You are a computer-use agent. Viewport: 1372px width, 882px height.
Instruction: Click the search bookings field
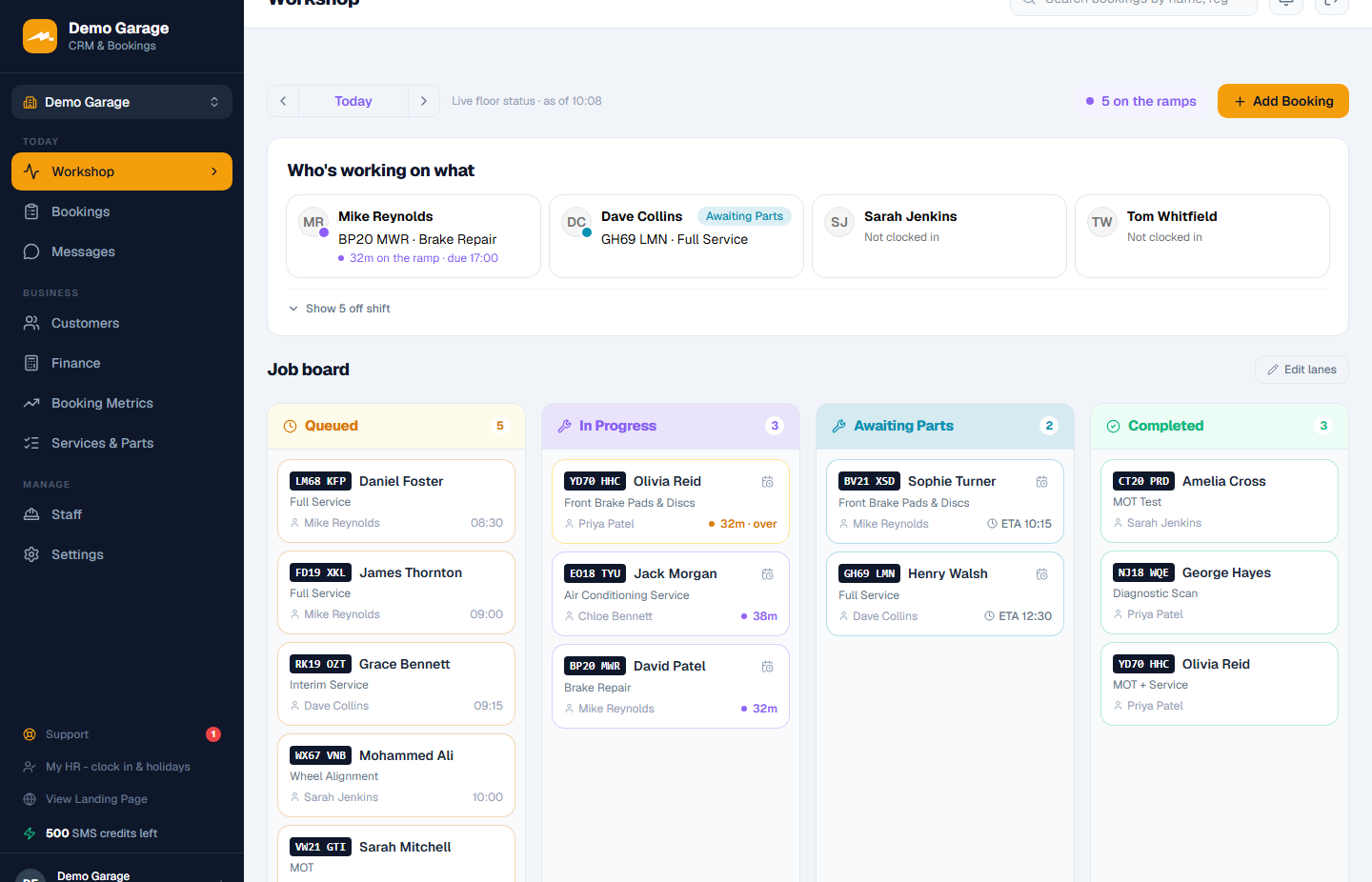pyautogui.click(x=1134, y=3)
